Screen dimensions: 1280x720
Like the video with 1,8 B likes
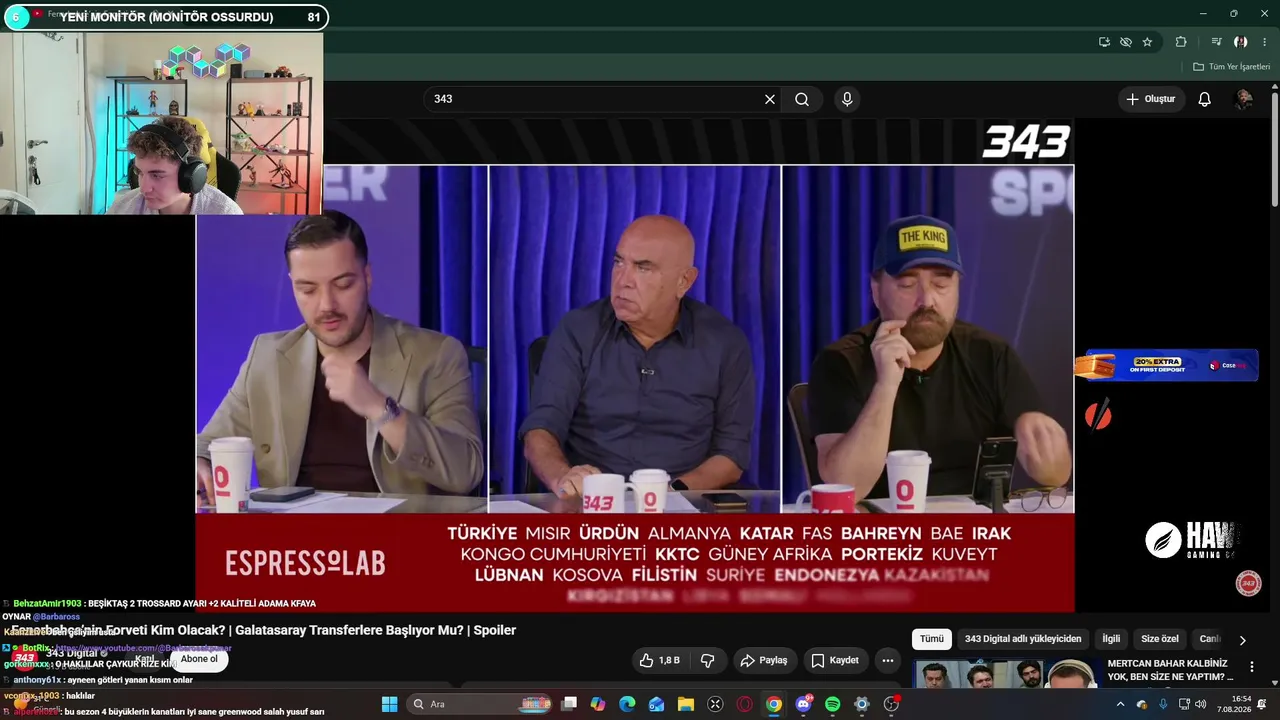659,660
